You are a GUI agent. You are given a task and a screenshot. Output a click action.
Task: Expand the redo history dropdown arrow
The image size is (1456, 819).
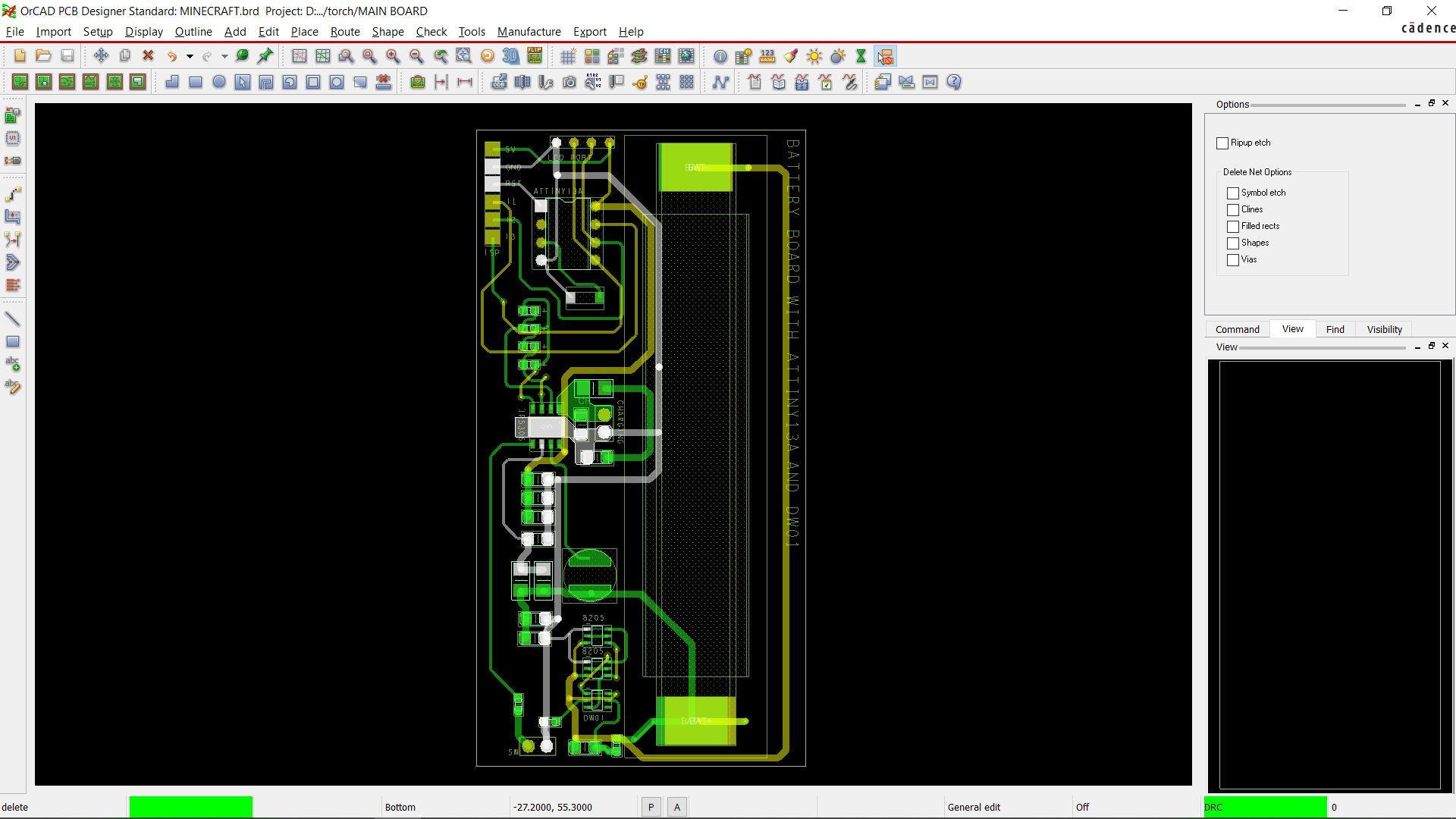[x=224, y=56]
